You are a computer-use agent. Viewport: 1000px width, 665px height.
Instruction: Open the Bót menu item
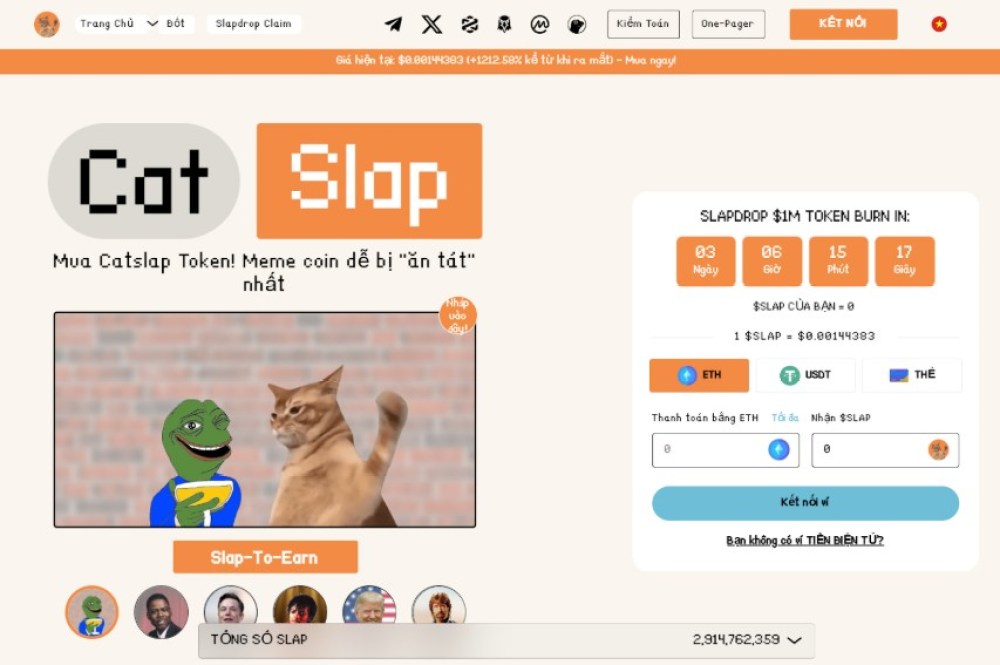coord(175,24)
